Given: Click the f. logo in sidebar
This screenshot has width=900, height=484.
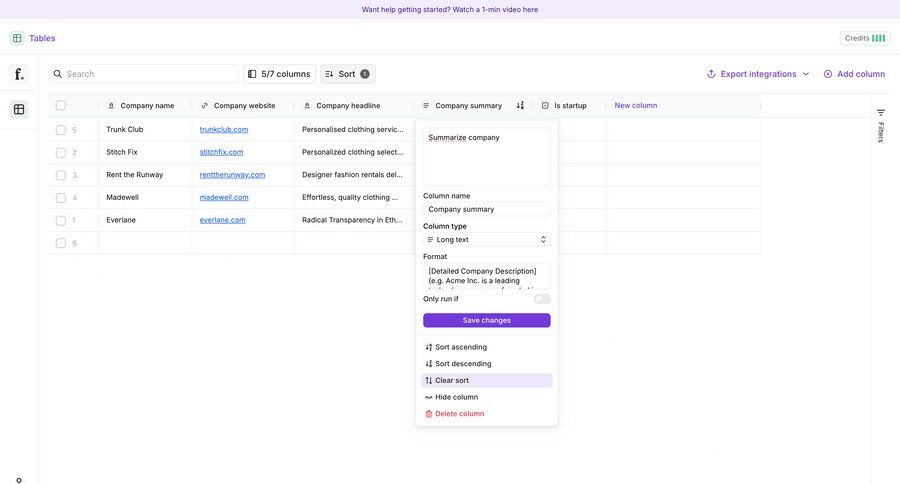Looking at the screenshot, I should point(19,74).
